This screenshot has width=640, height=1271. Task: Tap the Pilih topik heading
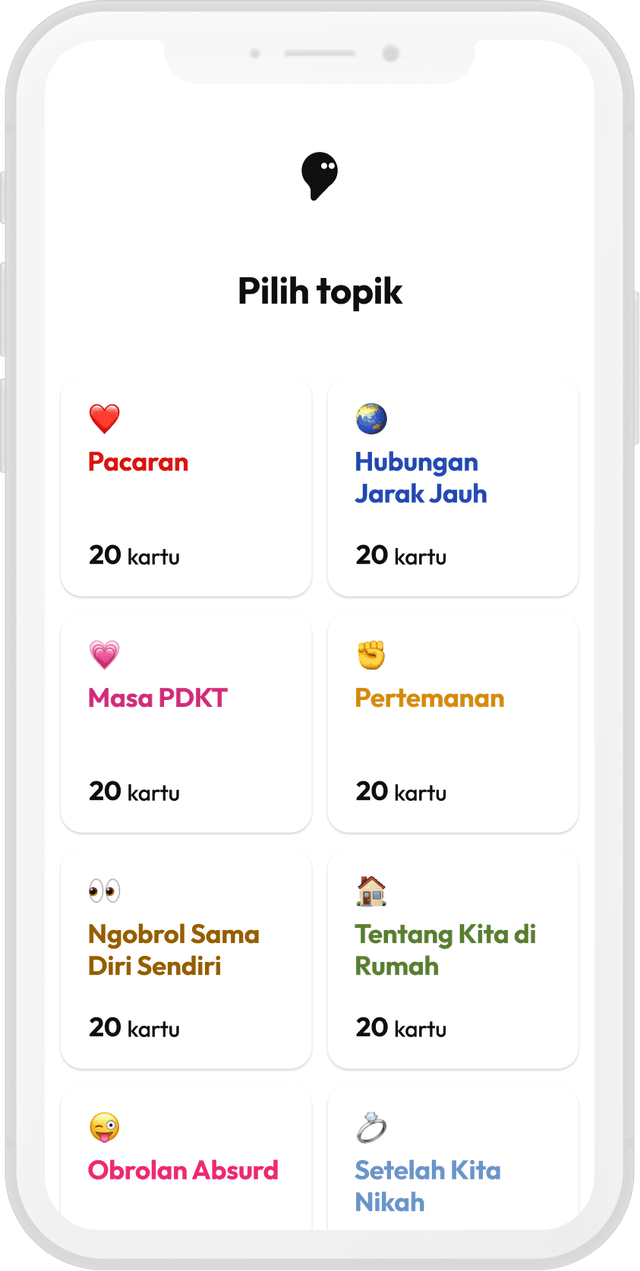pyautogui.click(x=320, y=292)
